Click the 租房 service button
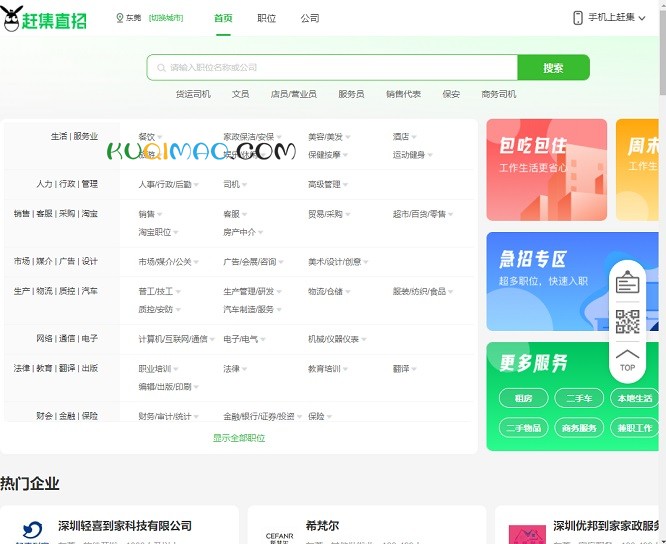The height and width of the screenshot is (544, 666). [x=524, y=398]
